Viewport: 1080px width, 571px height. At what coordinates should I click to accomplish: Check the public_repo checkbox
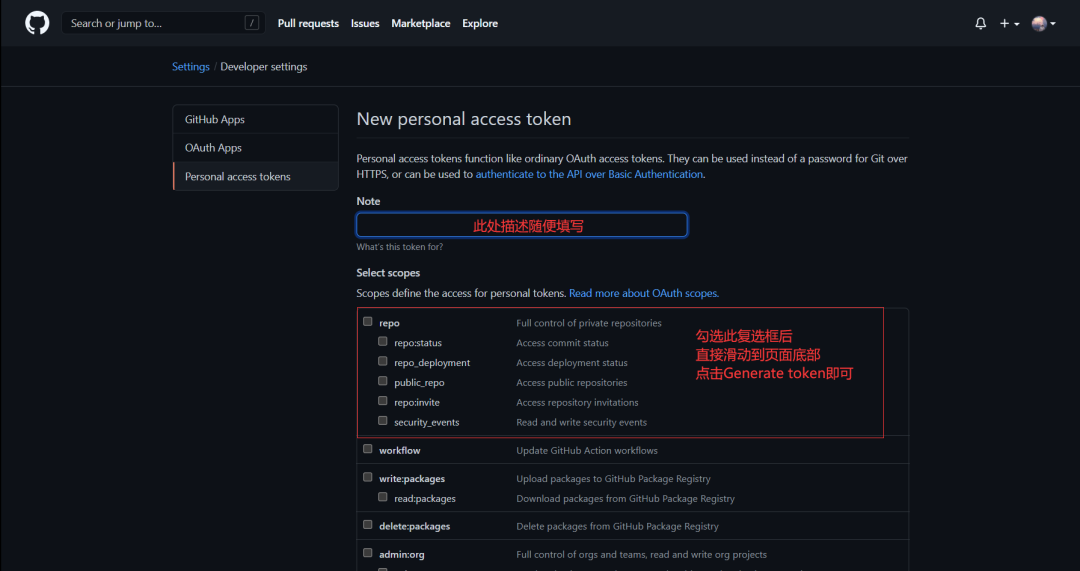click(x=383, y=381)
